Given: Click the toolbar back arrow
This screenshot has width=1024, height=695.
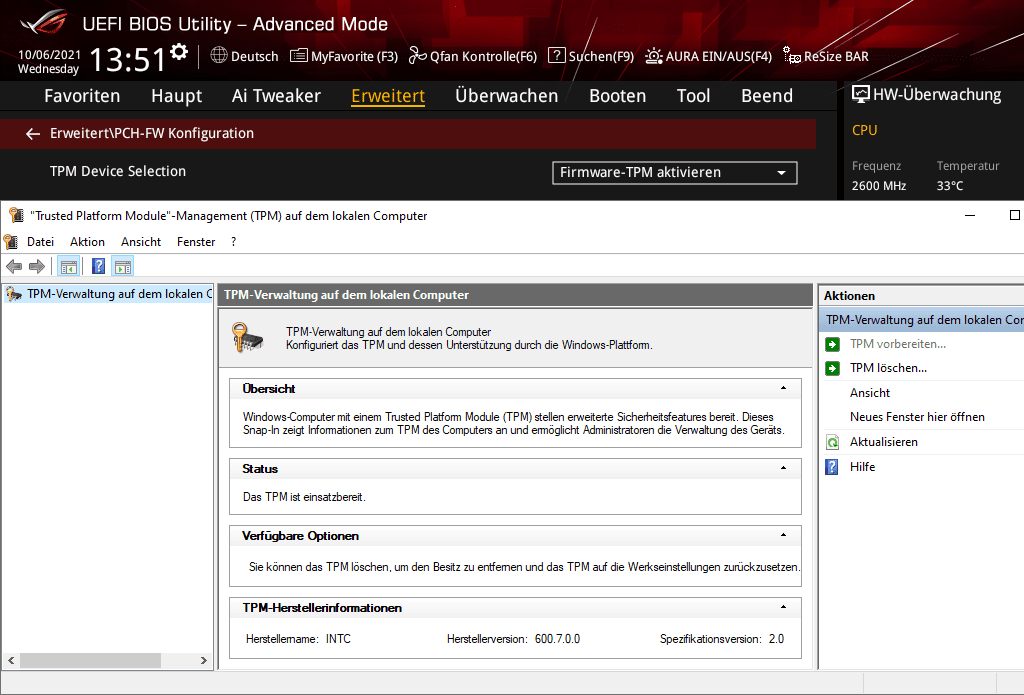Looking at the screenshot, I should pos(14,267).
